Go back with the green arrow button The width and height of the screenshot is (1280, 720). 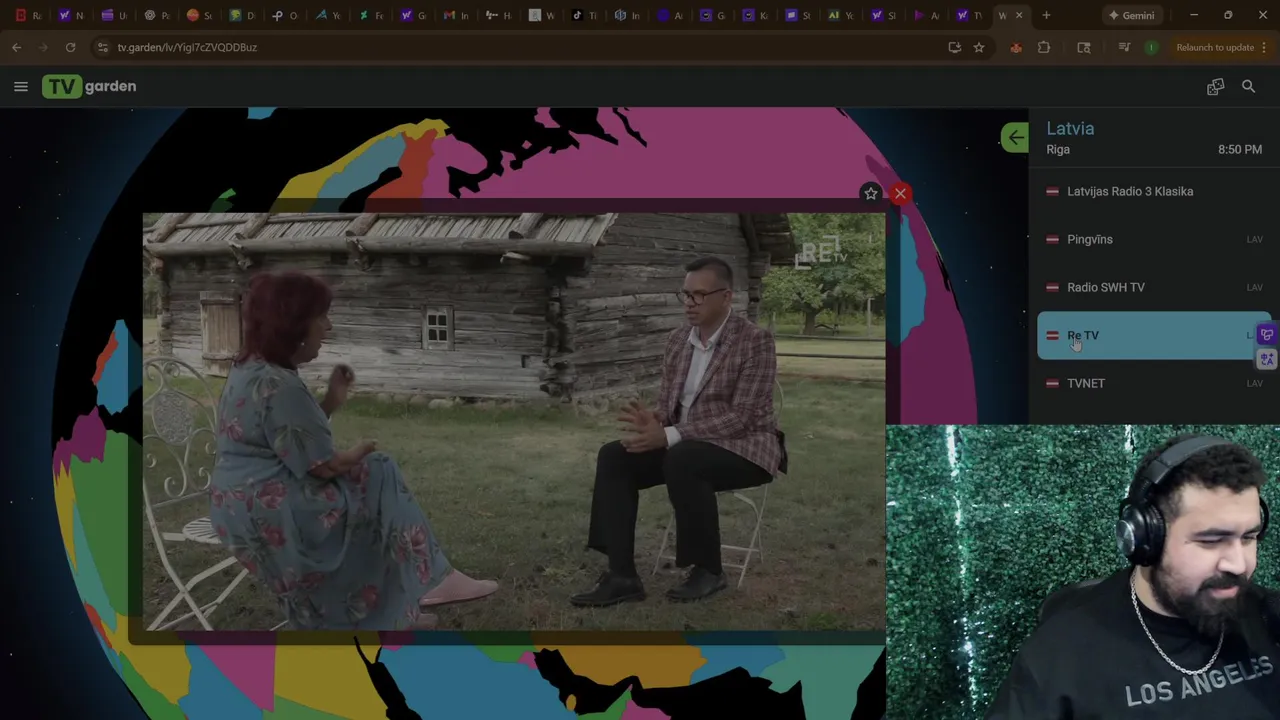click(x=1015, y=138)
